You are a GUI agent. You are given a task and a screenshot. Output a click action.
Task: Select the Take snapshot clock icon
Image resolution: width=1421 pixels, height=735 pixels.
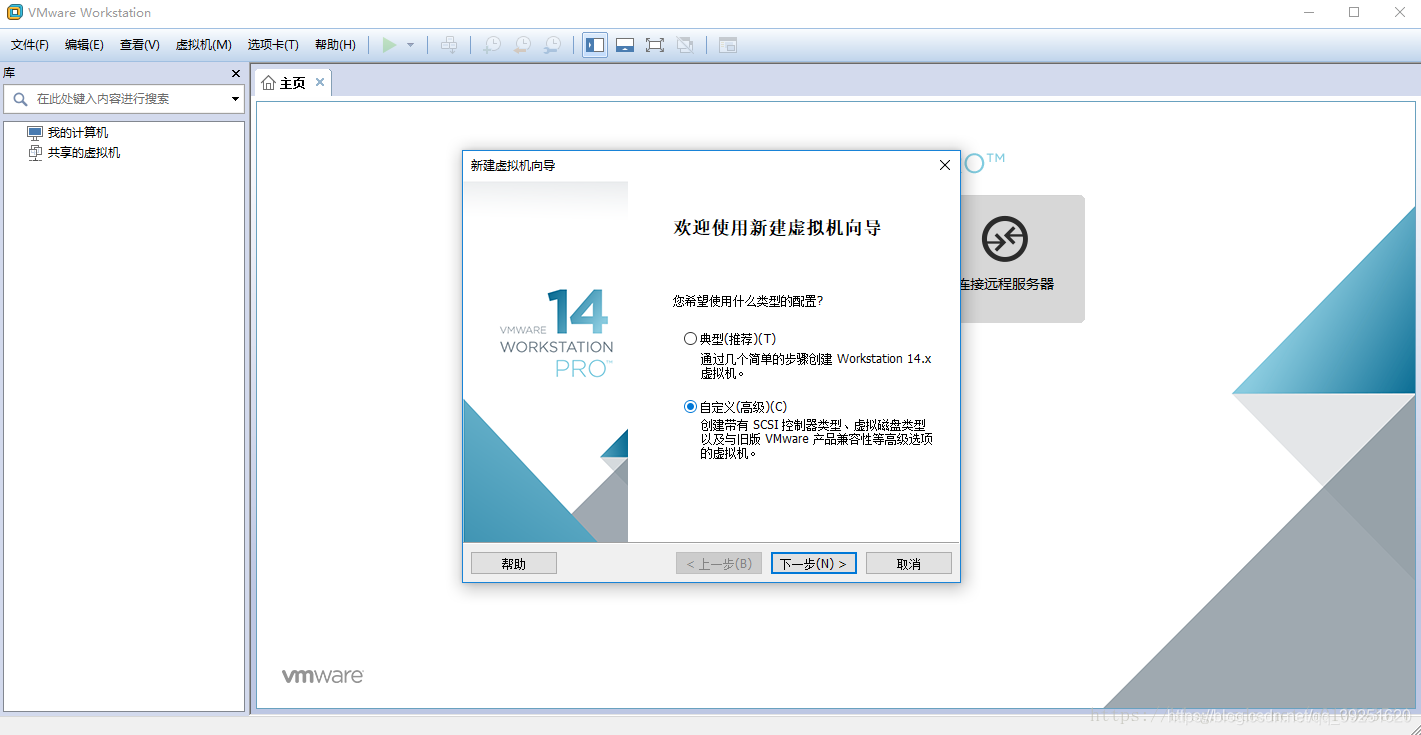[491, 44]
